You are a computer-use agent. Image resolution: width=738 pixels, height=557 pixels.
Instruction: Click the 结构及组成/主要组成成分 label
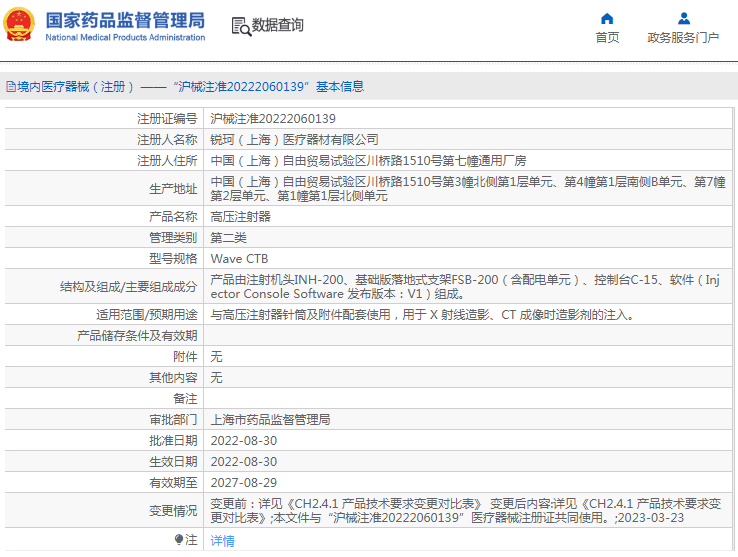[128, 287]
